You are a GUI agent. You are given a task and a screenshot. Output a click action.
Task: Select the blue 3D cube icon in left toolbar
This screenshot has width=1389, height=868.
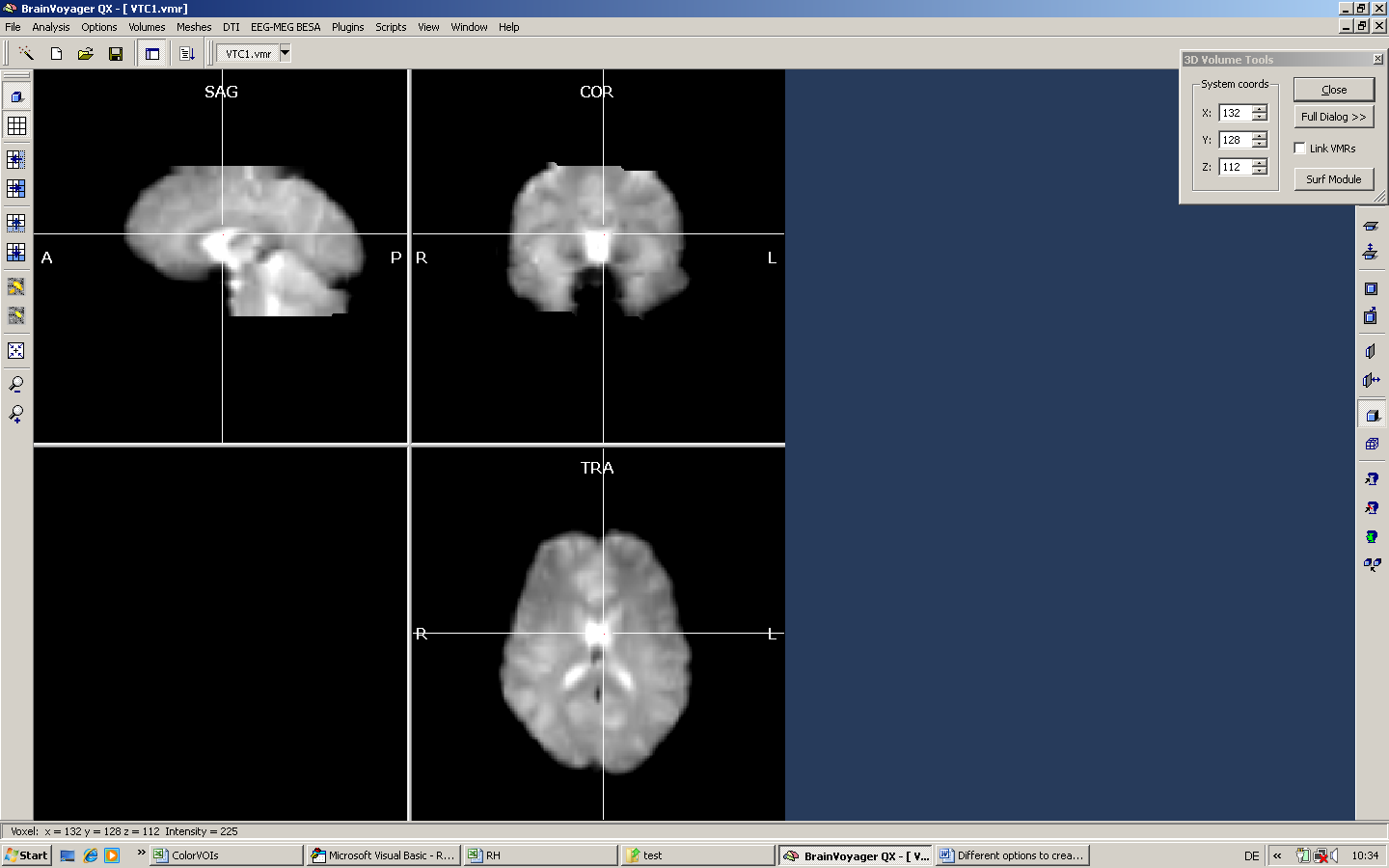click(16, 96)
